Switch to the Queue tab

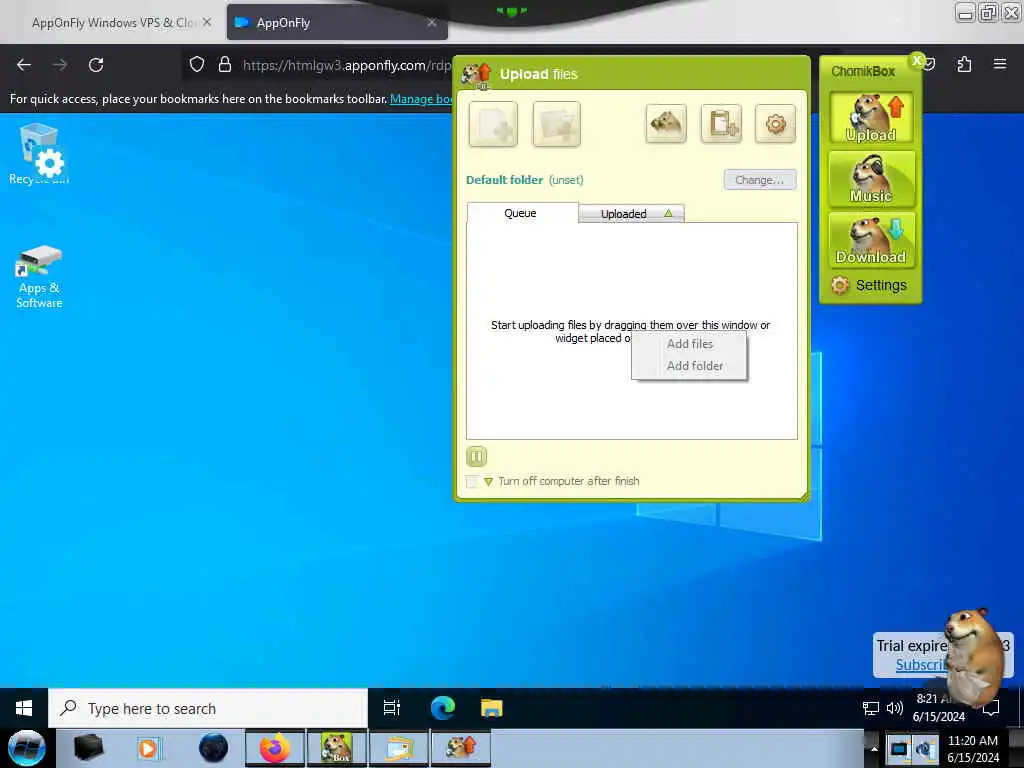coord(522,213)
